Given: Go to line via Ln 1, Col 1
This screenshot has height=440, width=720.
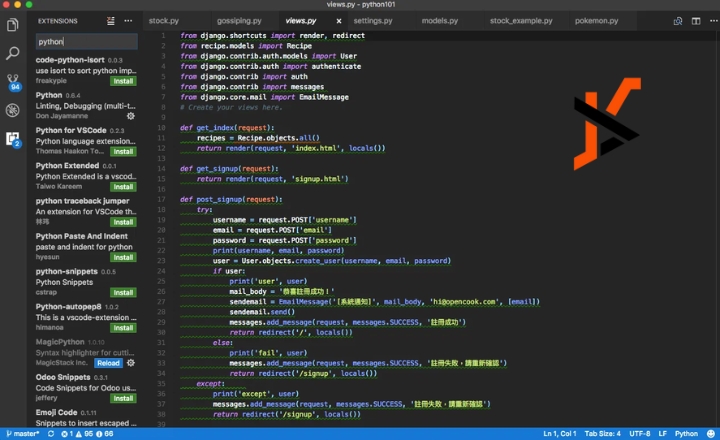Looking at the screenshot, I should click(560, 434).
